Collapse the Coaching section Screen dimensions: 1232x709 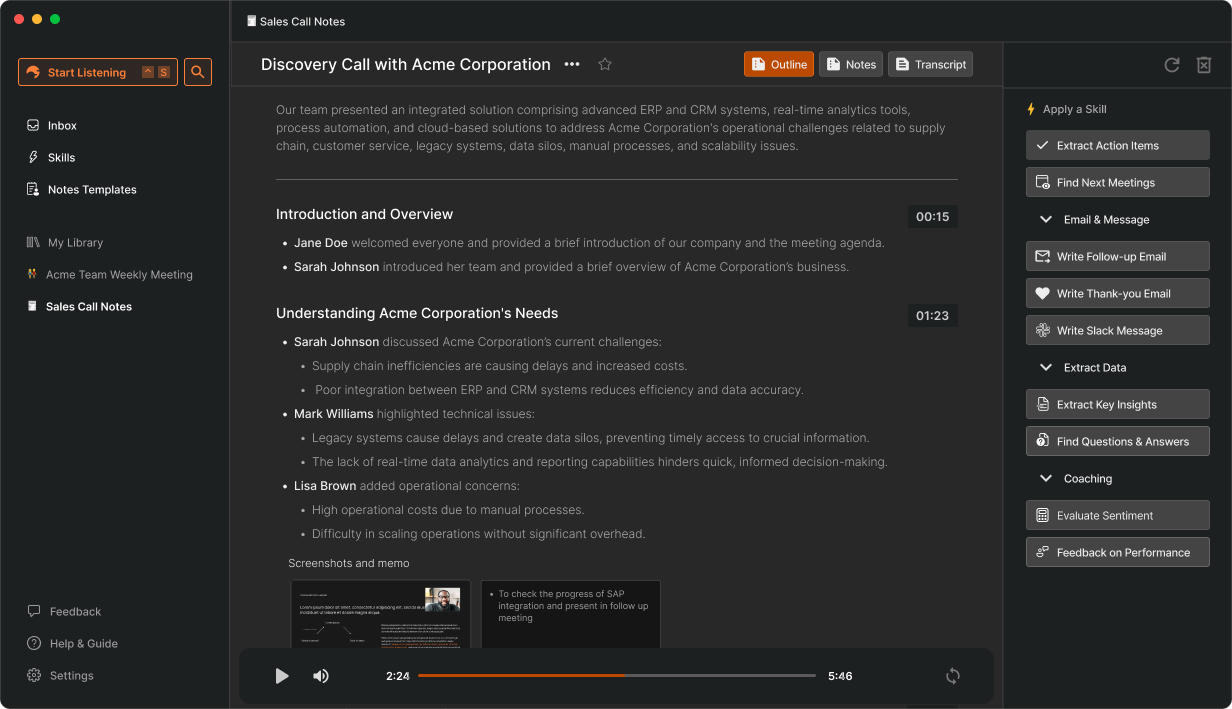click(x=1046, y=479)
